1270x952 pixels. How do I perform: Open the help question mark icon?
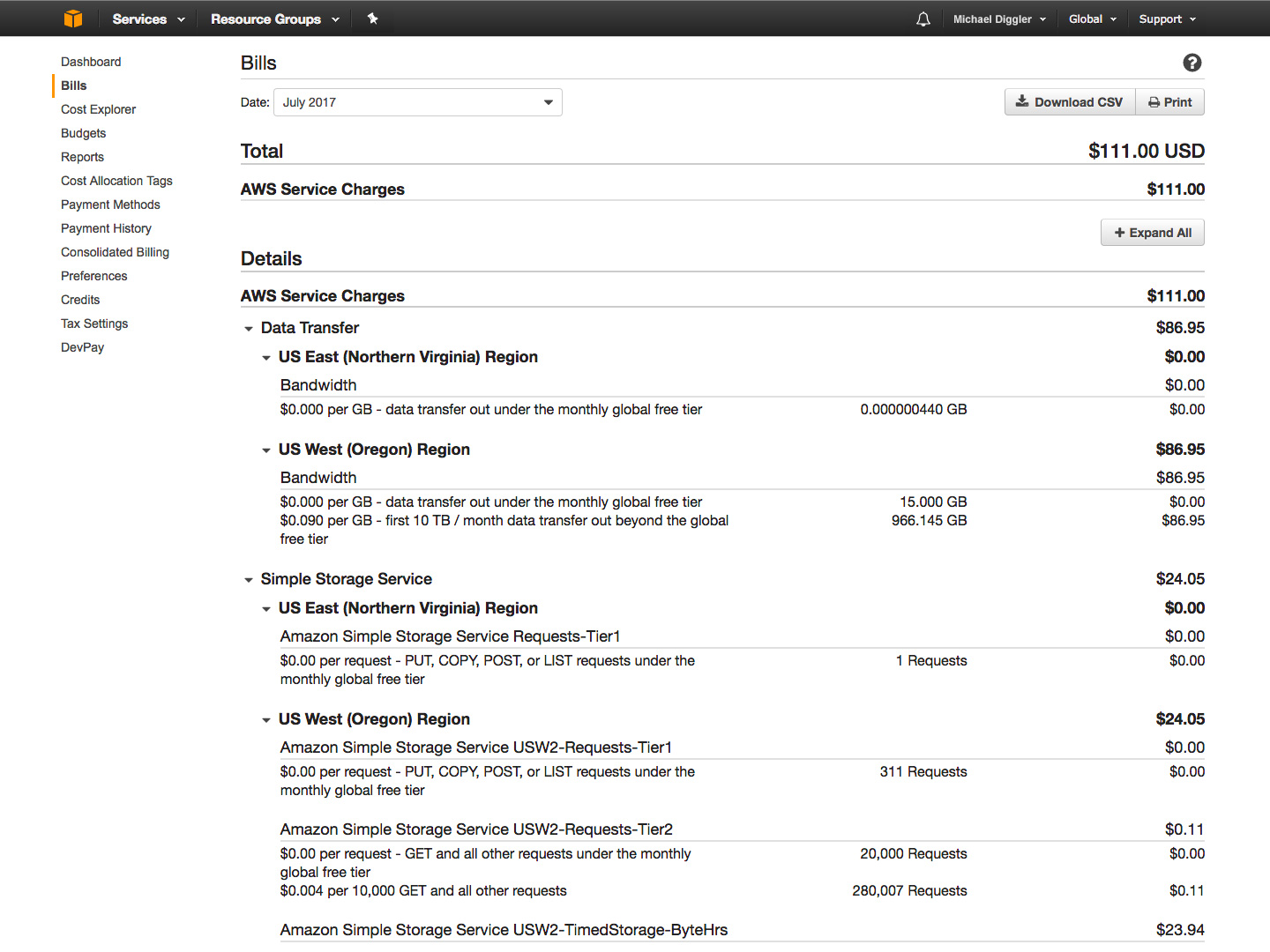[x=1192, y=63]
